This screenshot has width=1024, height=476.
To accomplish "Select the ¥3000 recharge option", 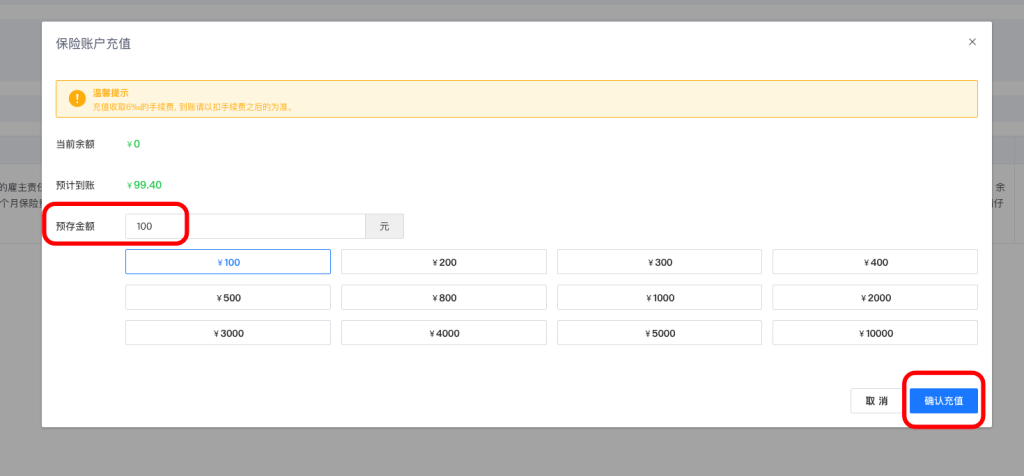I will (x=228, y=333).
